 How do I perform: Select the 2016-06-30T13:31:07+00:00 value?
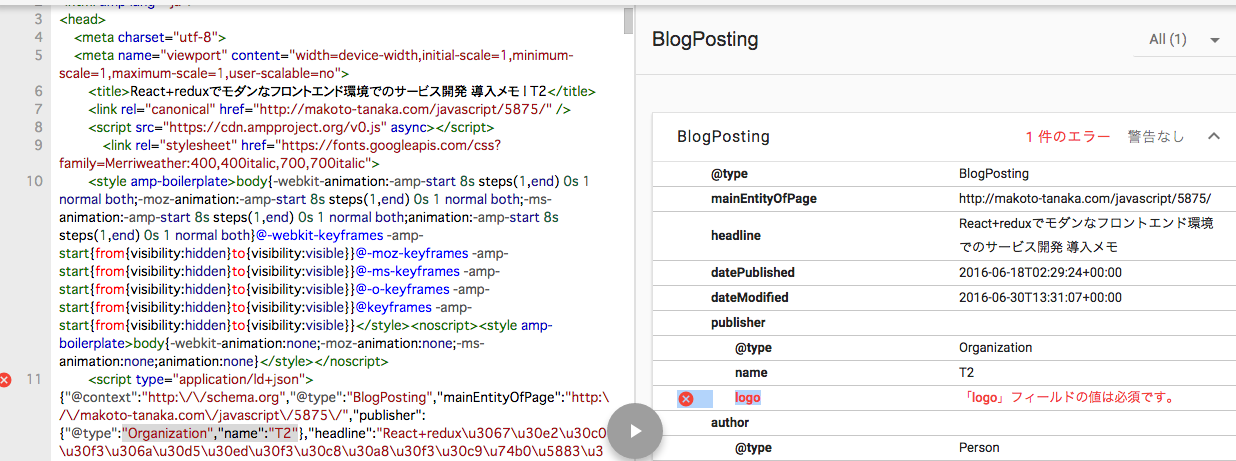(x=1041, y=297)
